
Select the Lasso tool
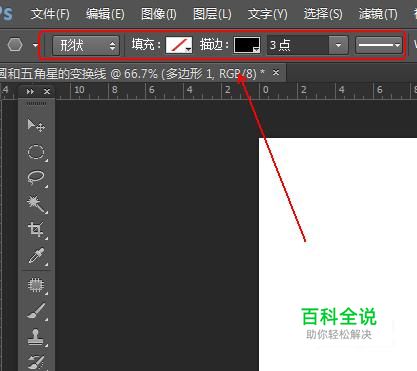pos(36,178)
